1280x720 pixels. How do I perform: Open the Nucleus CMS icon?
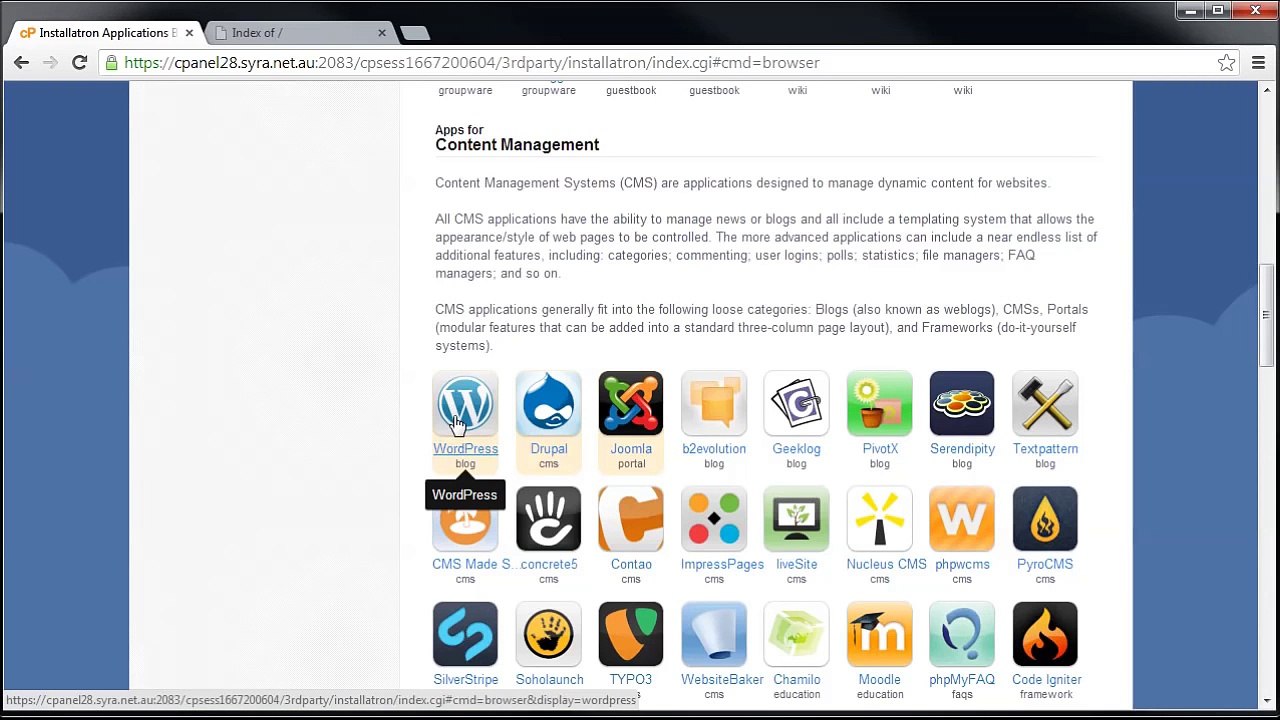[x=880, y=519]
